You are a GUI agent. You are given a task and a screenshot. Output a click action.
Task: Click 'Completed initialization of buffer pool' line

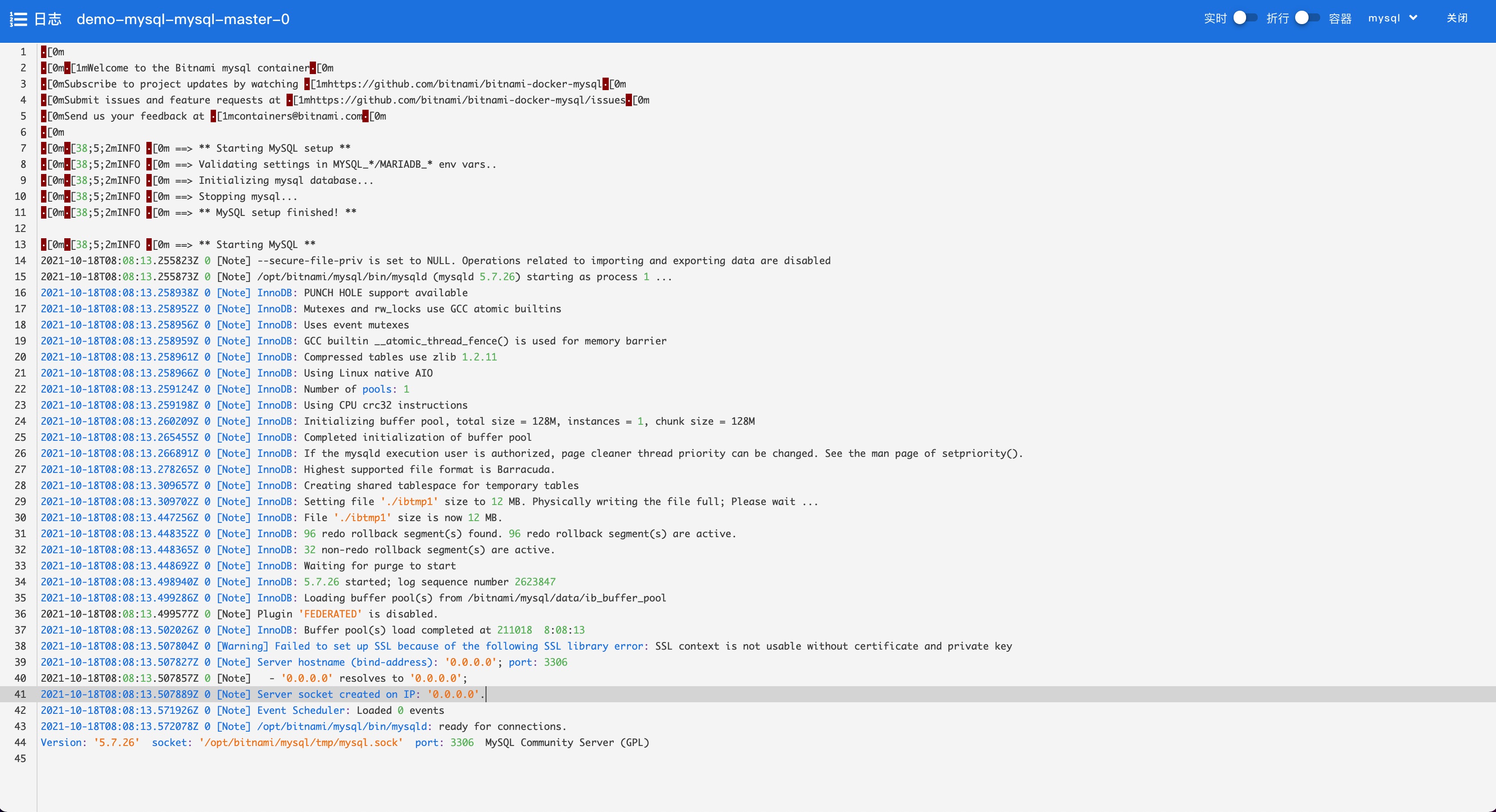tap(287, 437)
